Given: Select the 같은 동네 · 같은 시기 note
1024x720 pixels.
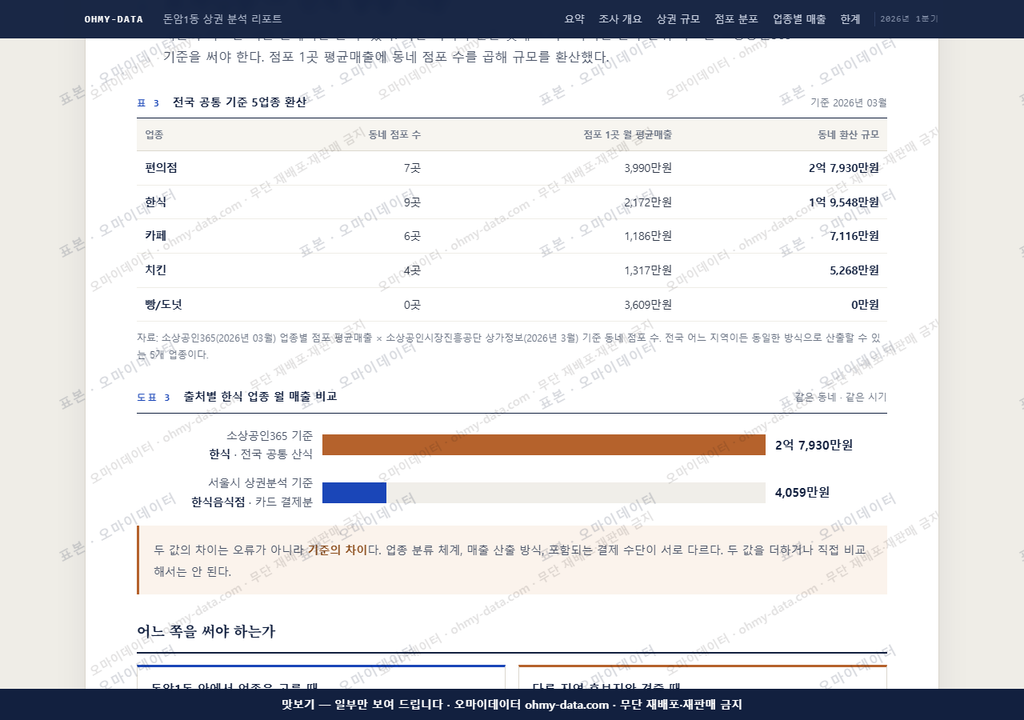Looking at the screenshot, I should tap(840, 397).
